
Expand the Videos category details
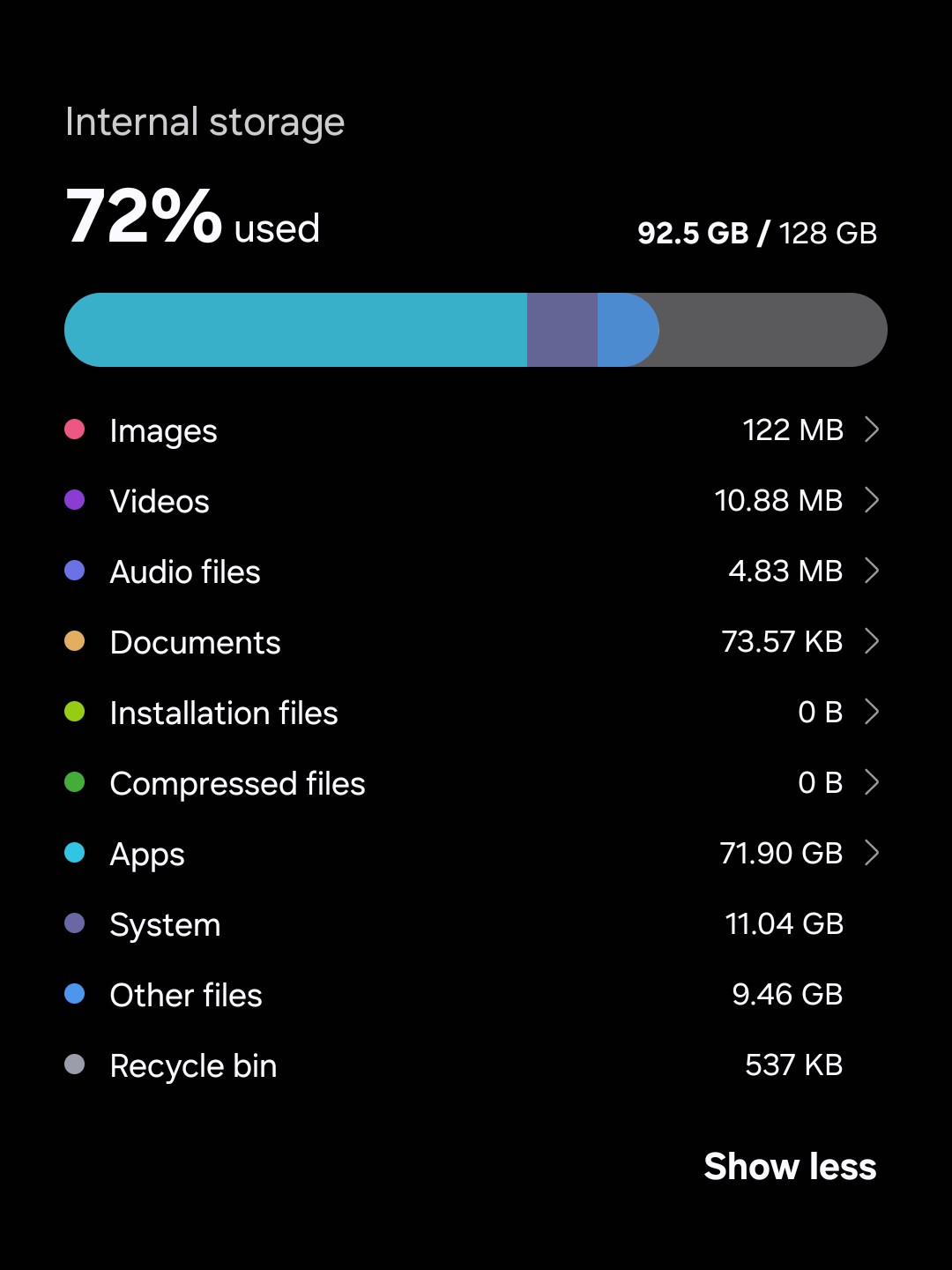(873, 500)
